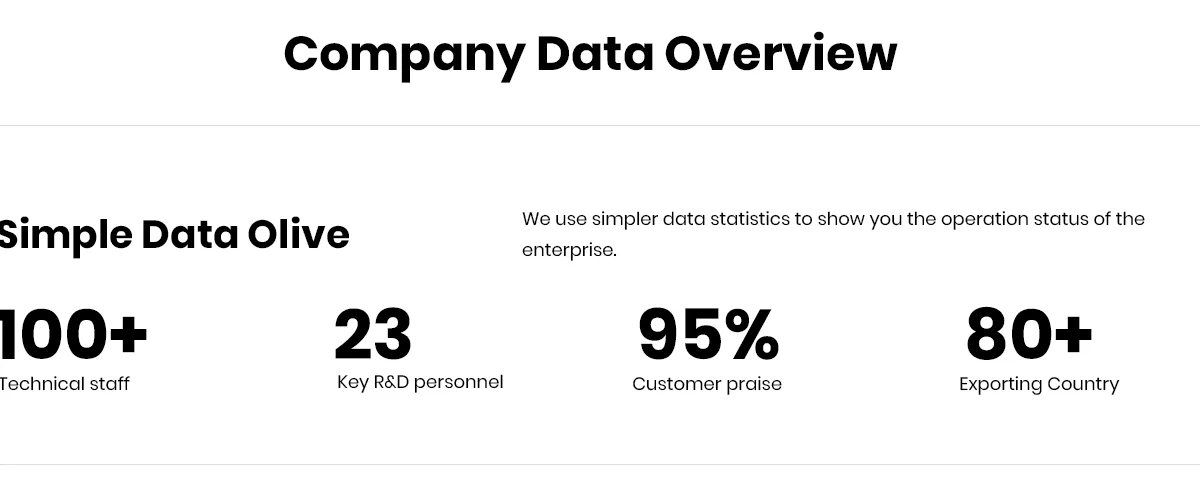Click the "100" technical staff number
Viewport: 1200px width, 492px height.
(52, 334)
